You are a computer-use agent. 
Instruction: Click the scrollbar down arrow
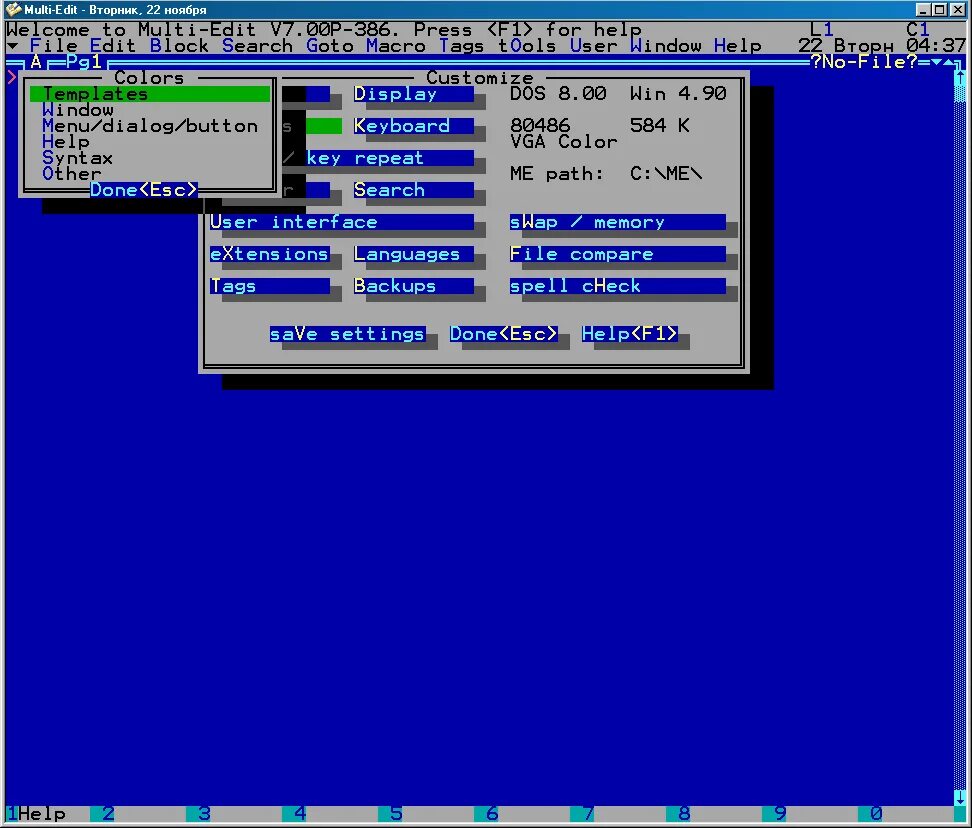click(x=960, y=797)
